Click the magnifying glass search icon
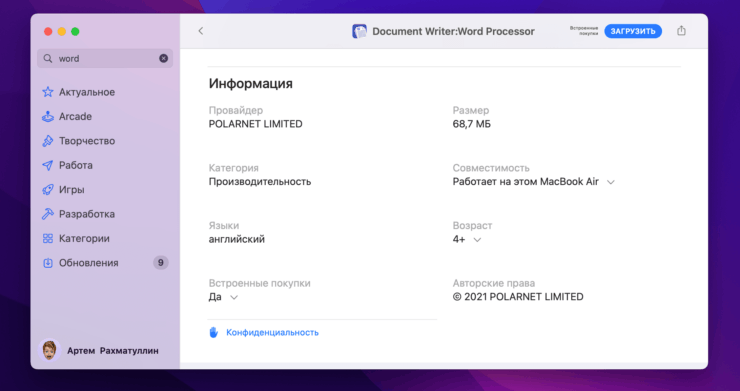This screenshot has height=391, width=740. click(x=48, y=59)
